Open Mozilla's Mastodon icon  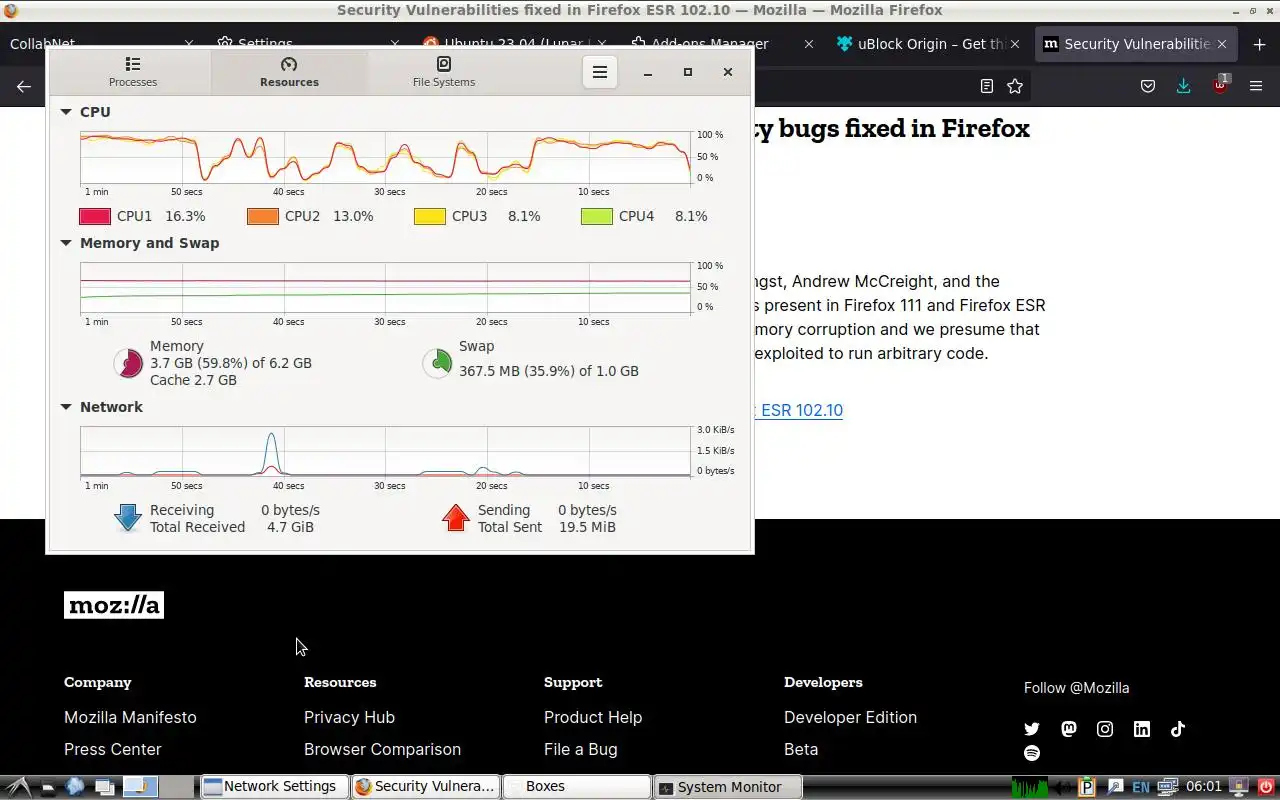(x=1069, y=729)
